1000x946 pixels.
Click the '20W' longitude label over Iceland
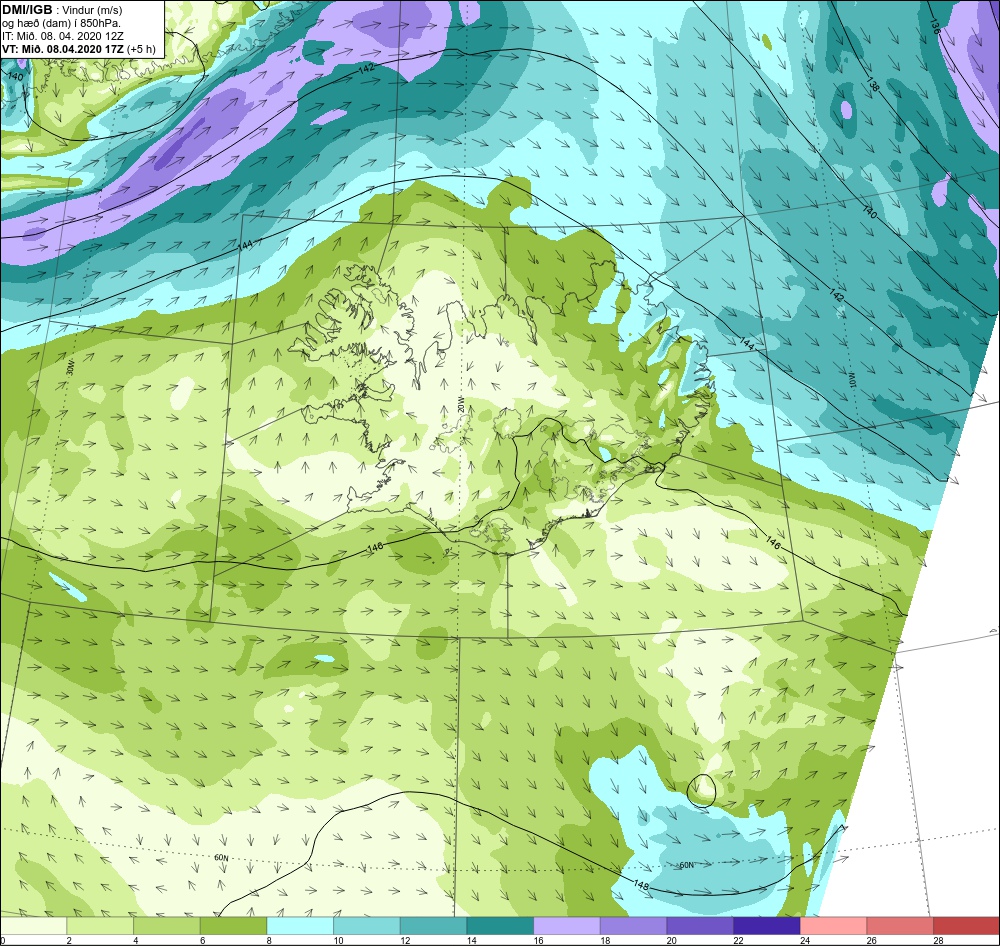tap(460, 406)
